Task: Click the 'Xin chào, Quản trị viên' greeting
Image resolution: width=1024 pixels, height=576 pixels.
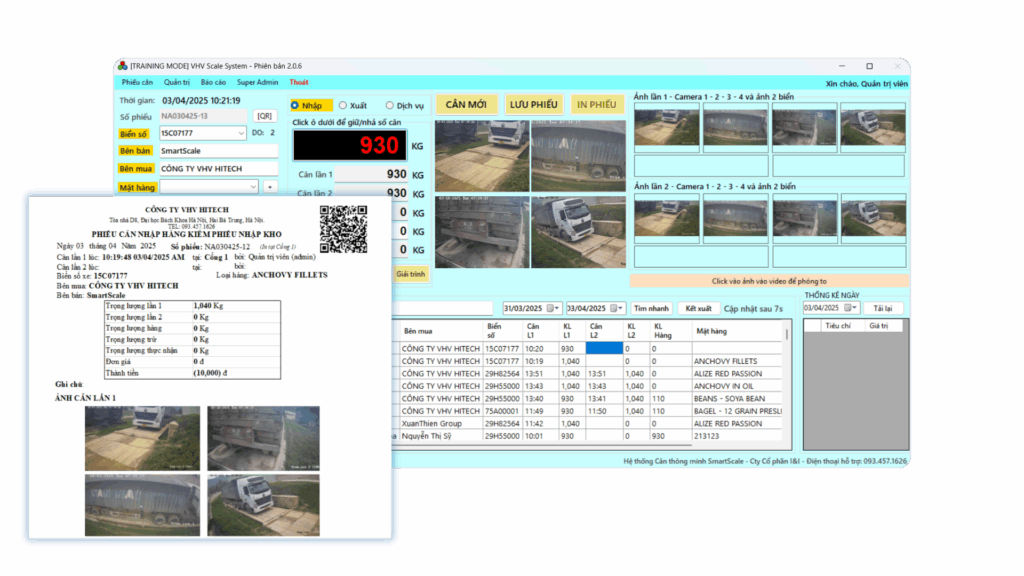Action: click(x=867, y=84)
